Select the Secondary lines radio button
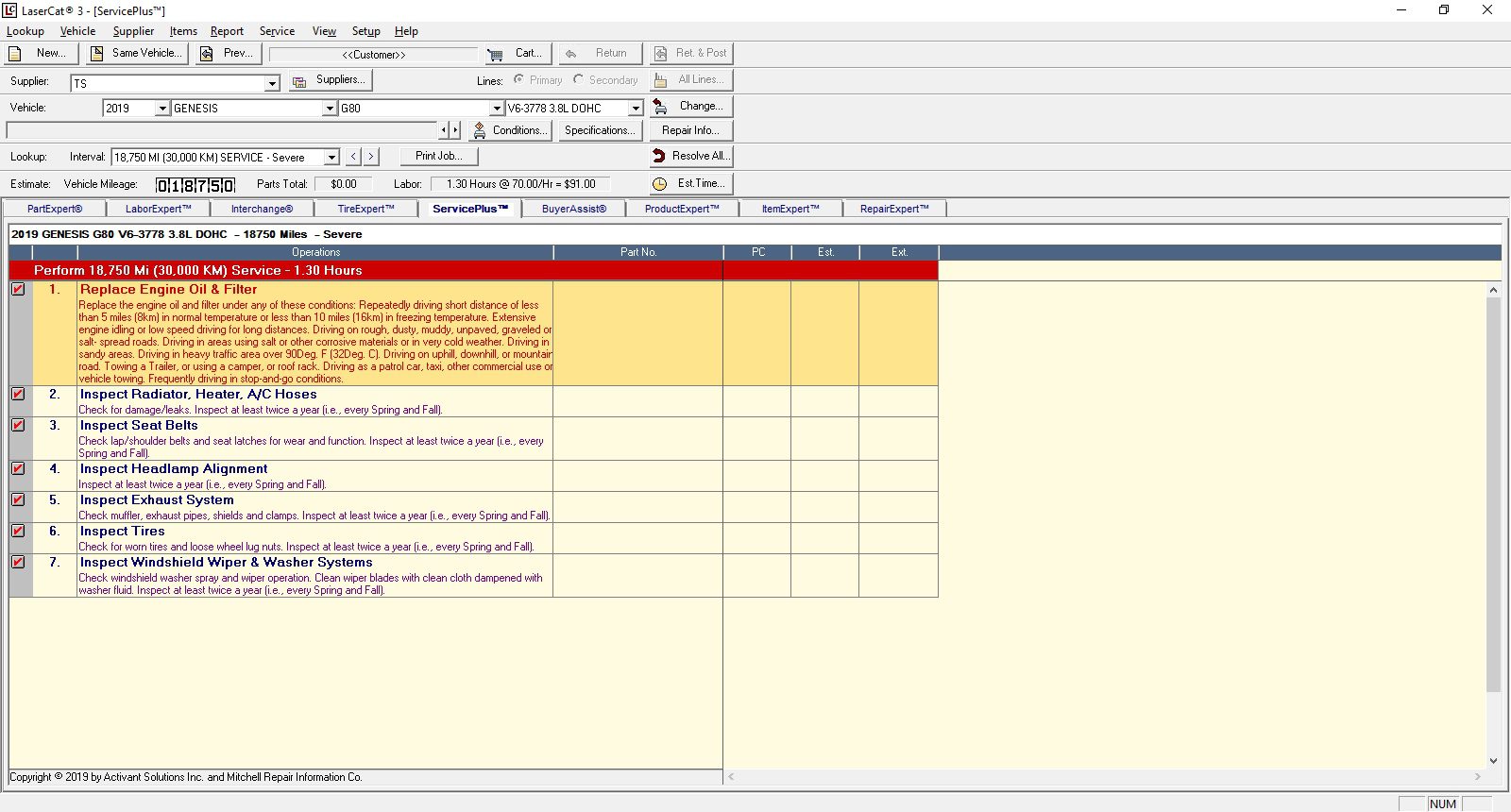The image size is (1511, 812). [578, 79]
